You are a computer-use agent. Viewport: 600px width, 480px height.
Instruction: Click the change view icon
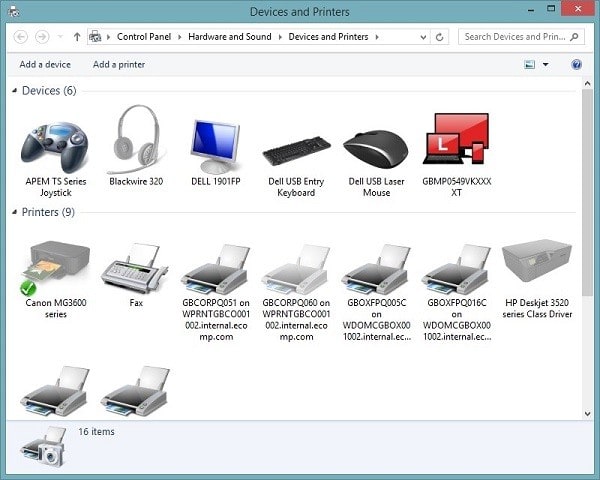click(530, 64)
